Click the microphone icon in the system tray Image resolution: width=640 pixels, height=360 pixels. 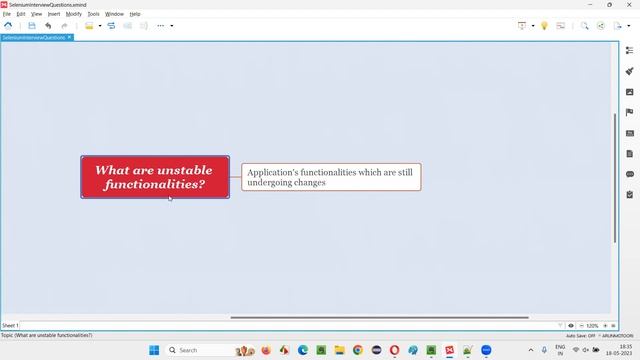[544, 350]
